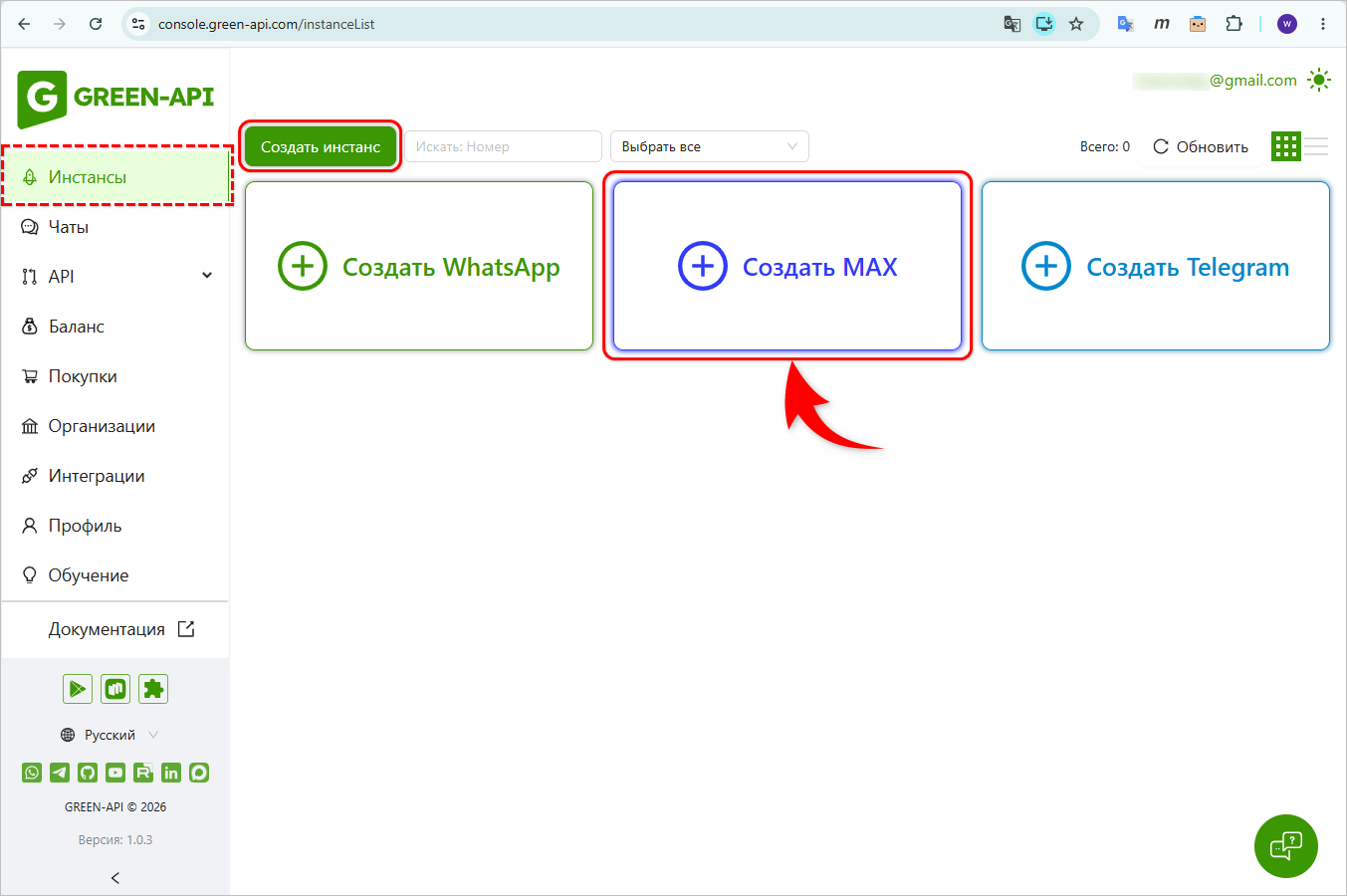
Task: Toggle the light/dark theme sun icon
Action: pos(1319,81)
